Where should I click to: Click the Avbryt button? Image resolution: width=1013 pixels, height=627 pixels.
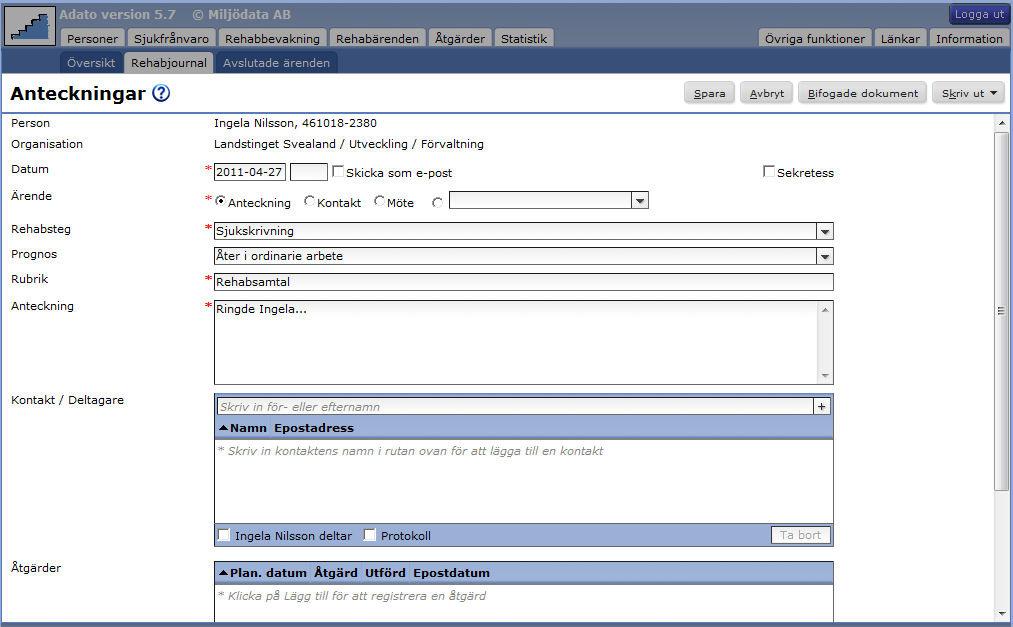(766, 94)
